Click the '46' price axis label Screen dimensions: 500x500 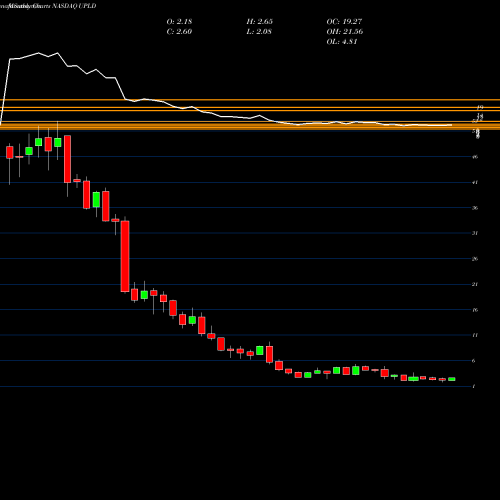tap(475, 157)
